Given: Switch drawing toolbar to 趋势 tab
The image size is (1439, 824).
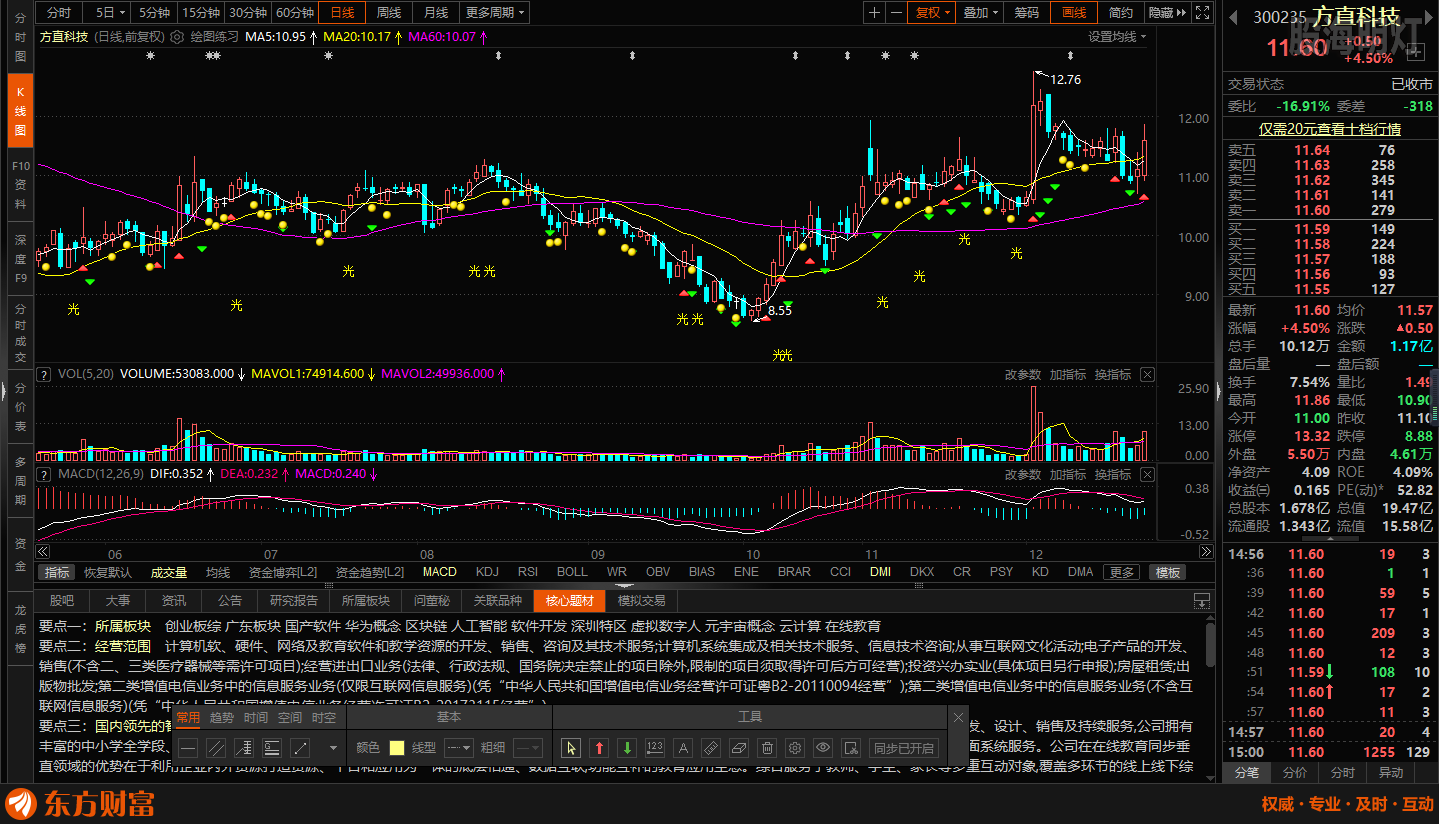Looking at the screenshot, I should tap(222, 717).
